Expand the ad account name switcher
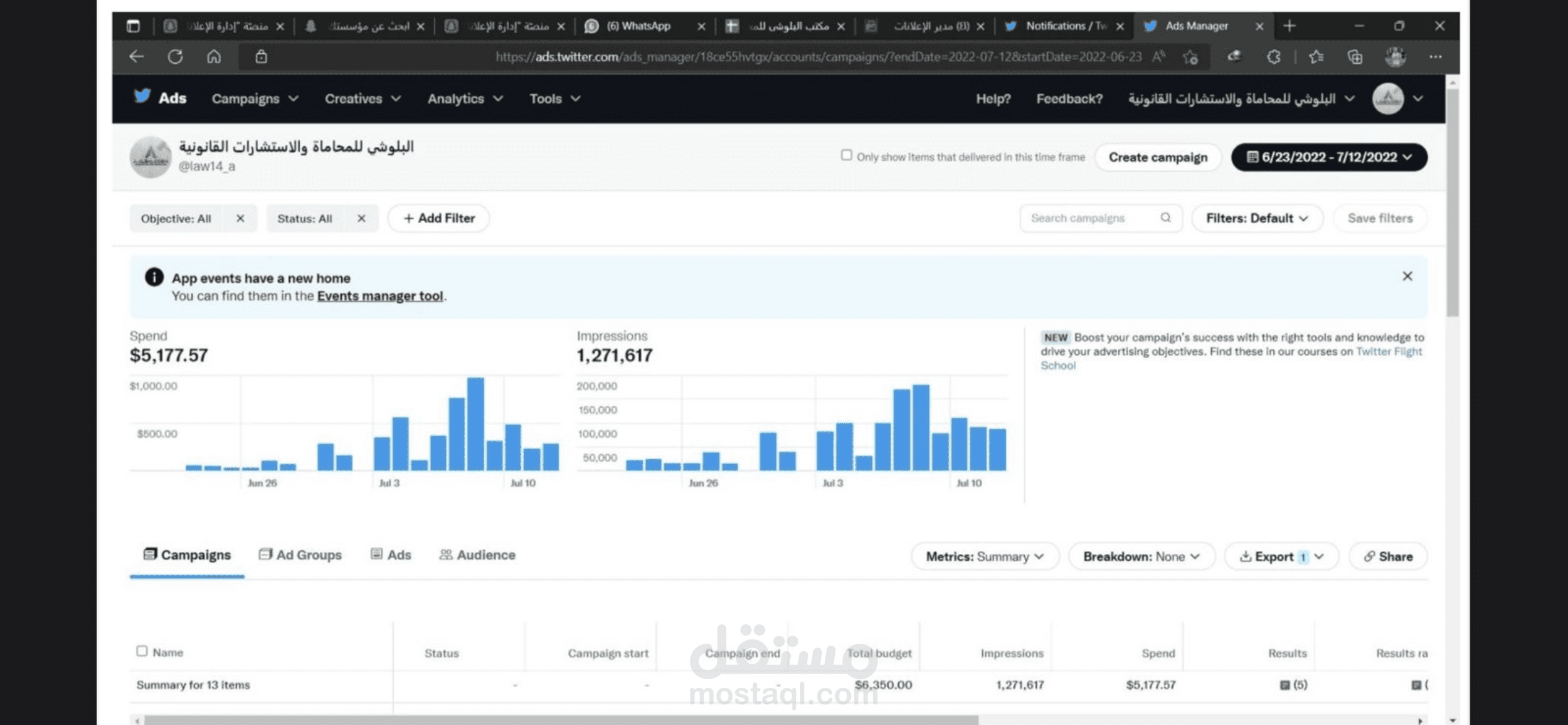This screenshot has height=725, width=1568. 1241,99
